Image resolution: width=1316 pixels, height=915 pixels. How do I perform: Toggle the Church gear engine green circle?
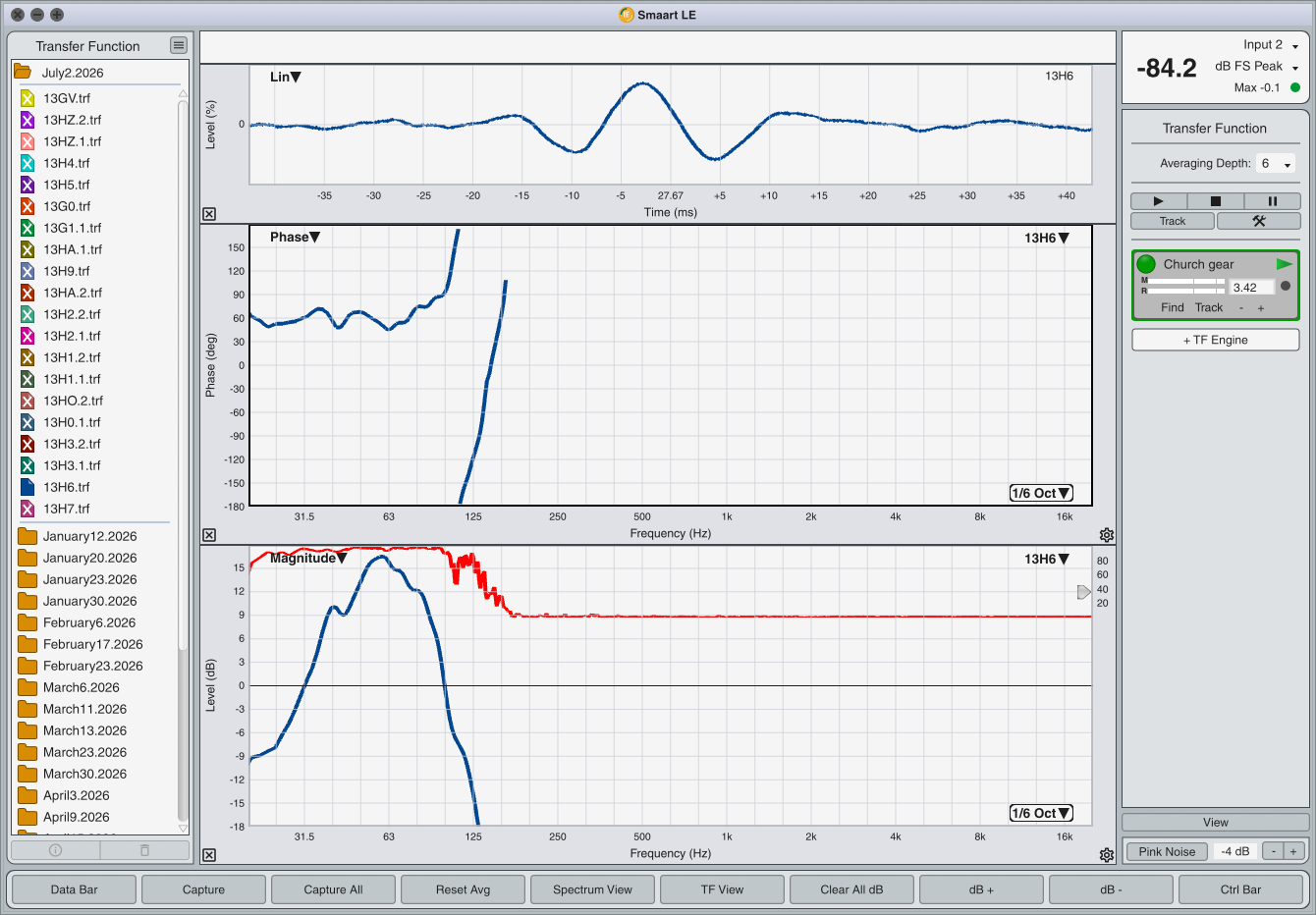[x=1146, y=264]
